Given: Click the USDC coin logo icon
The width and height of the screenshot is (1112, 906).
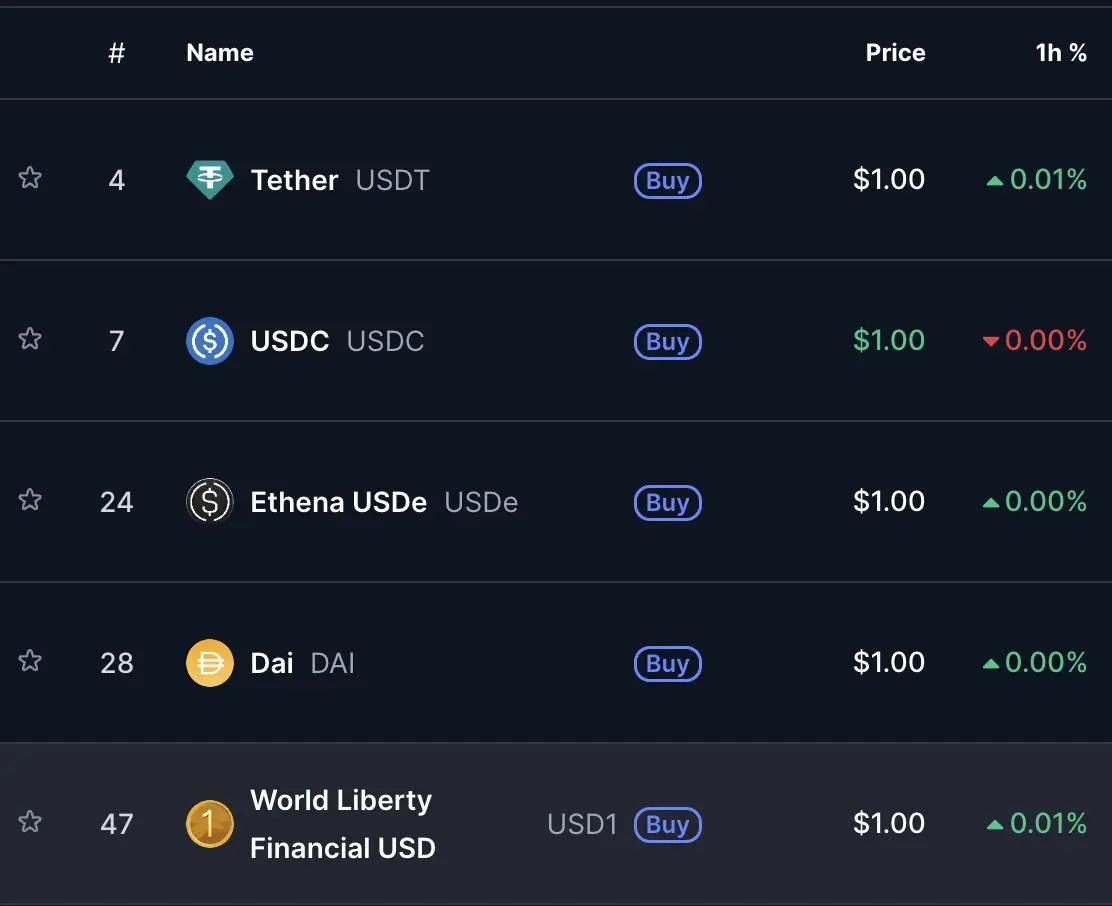Looking at the screenshot, I should [x=210, y=341].
